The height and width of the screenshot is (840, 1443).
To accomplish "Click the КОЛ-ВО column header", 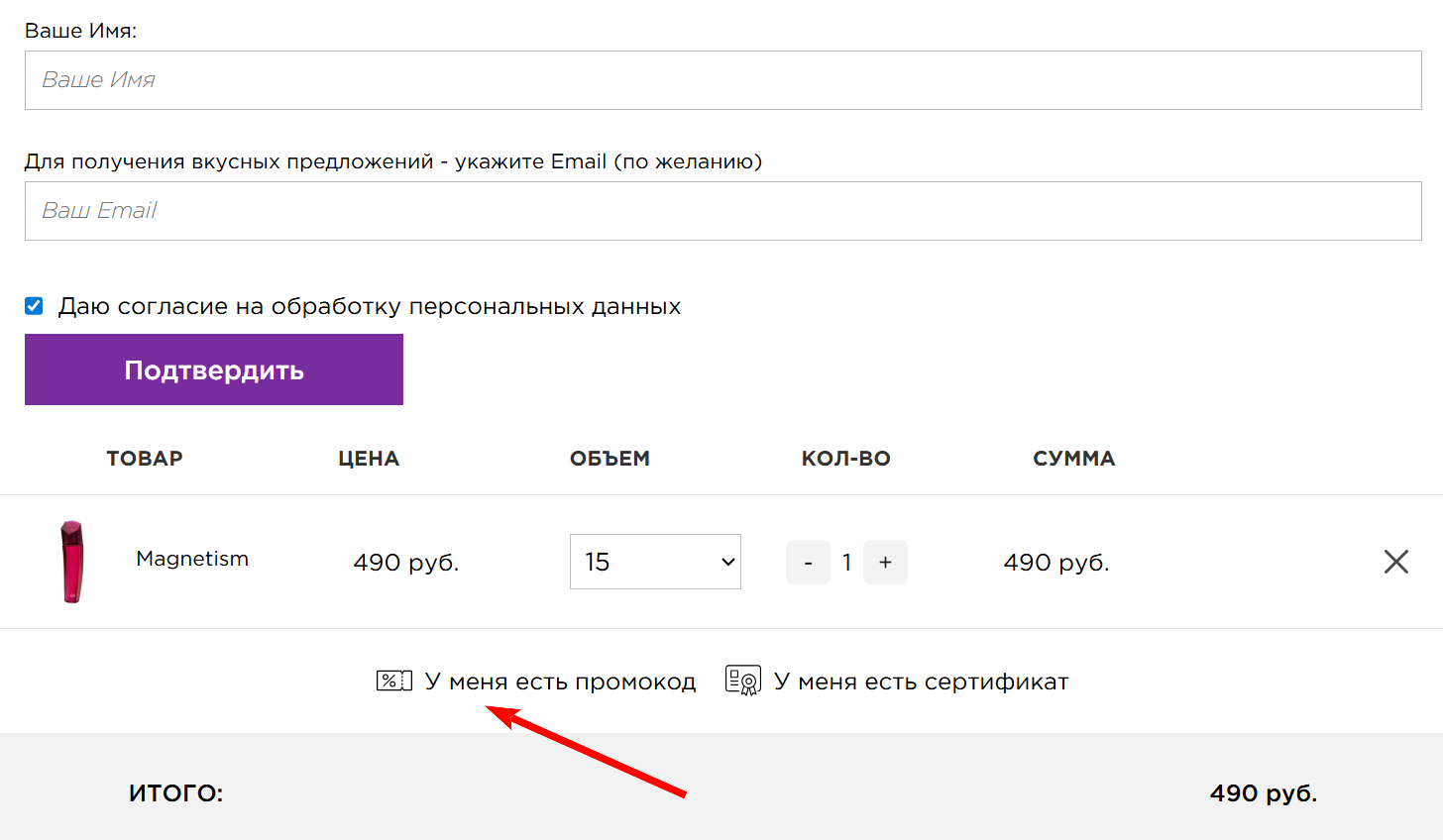I will 845,459.
